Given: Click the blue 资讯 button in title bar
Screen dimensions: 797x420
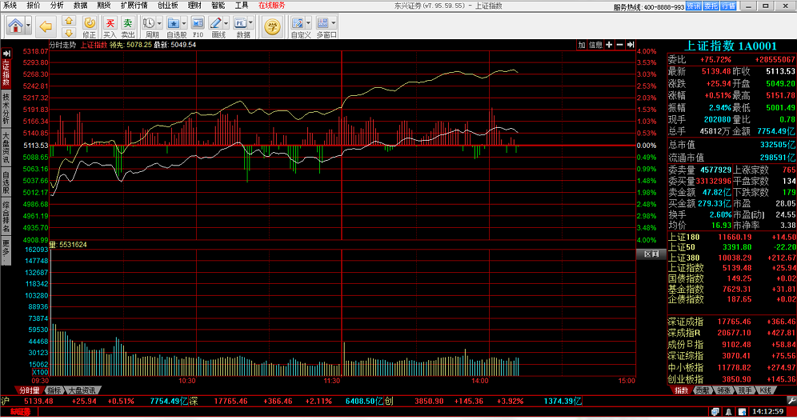Looking at the screenshot, I should 693,6.
